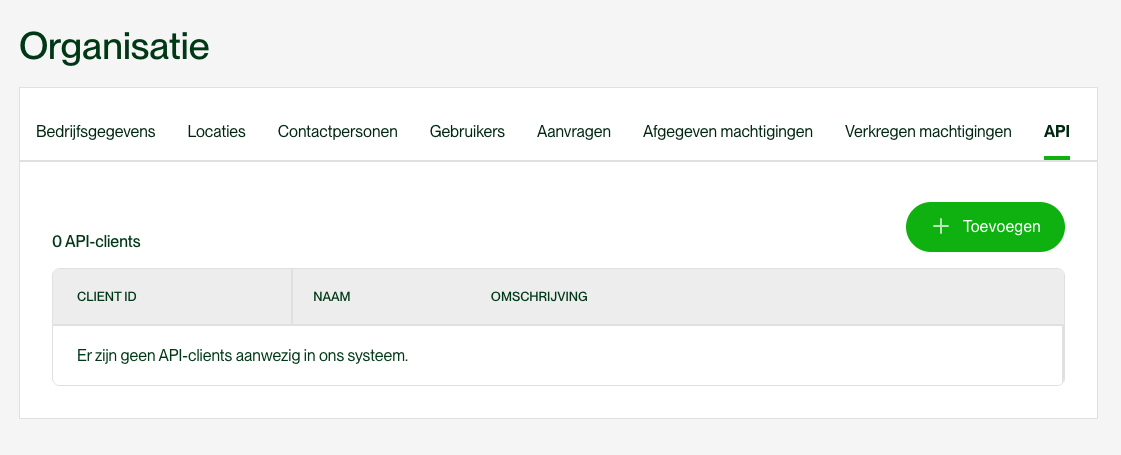Image resolution: width=1121 pixels, height=455 pixels.
Task: Click the NAAM column header
Action: [332, 297]
